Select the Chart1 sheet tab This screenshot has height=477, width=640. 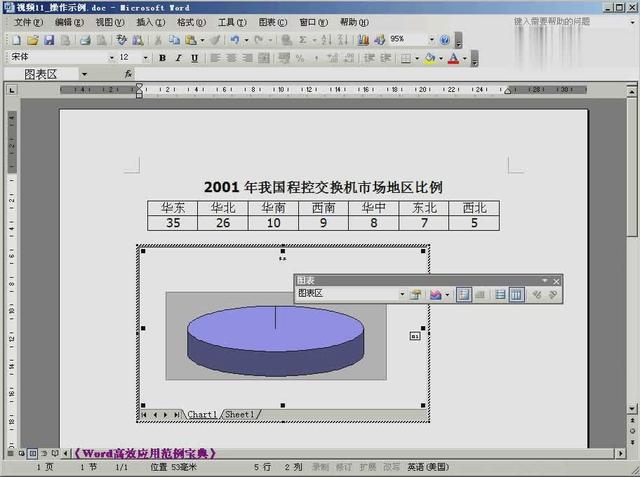[x=202, y=415]
